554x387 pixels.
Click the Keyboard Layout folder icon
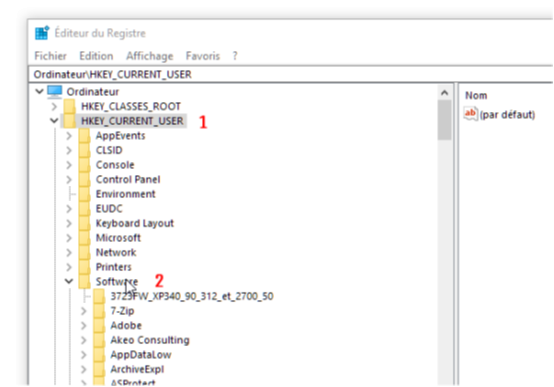click(x=84, y=223)
